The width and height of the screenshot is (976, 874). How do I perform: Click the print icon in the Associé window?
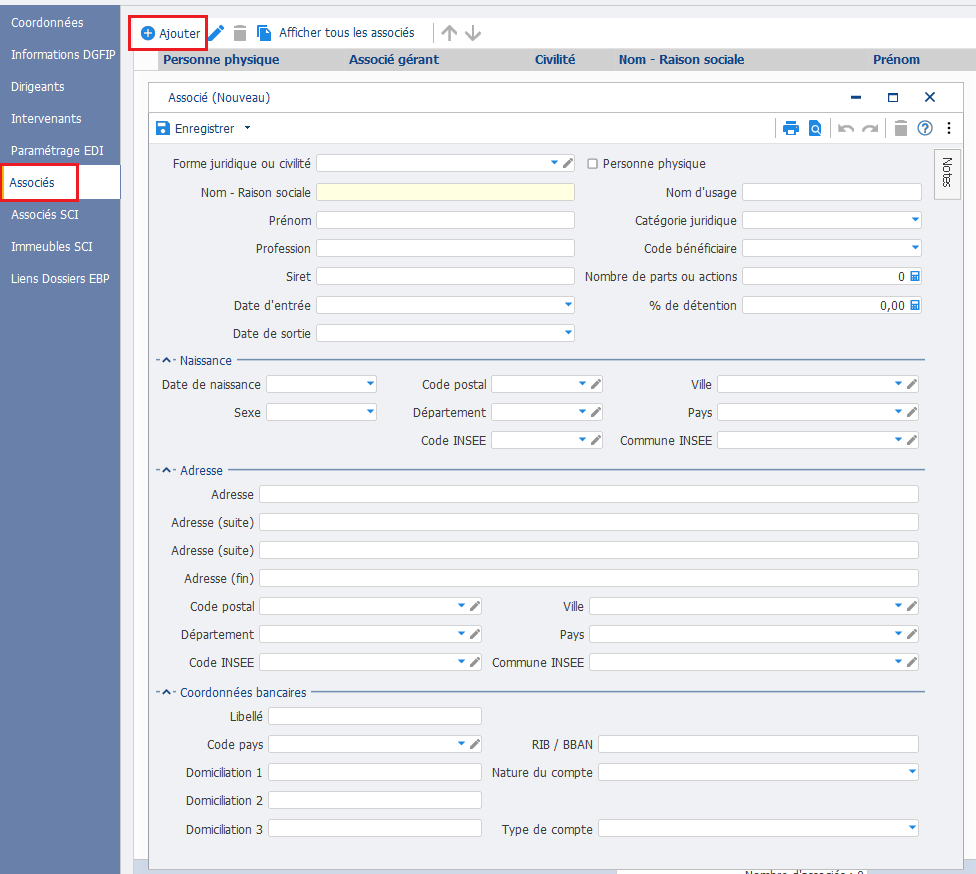coord(791,128)
